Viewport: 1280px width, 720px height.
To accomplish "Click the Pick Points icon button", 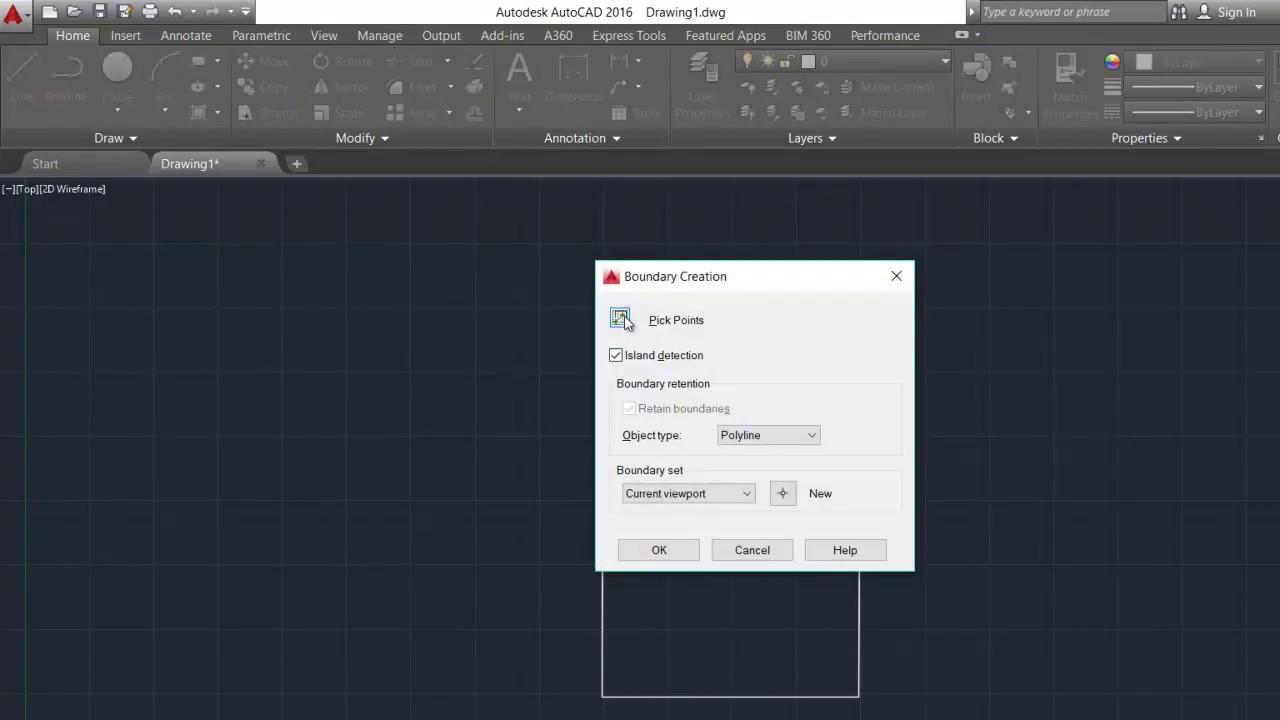I will 620,319.
